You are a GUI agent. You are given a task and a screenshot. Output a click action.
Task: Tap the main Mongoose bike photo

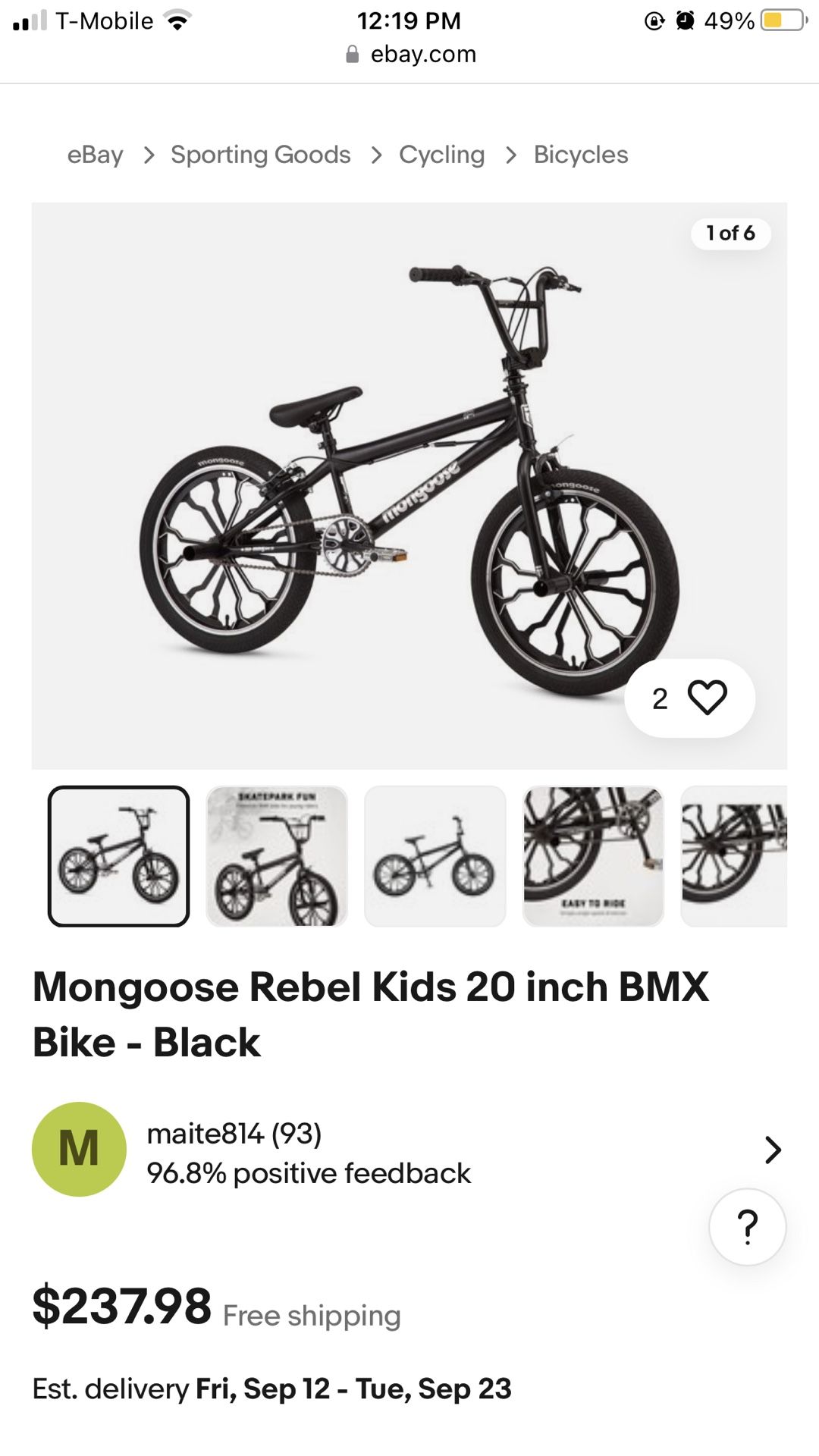[x=409, y=485]
